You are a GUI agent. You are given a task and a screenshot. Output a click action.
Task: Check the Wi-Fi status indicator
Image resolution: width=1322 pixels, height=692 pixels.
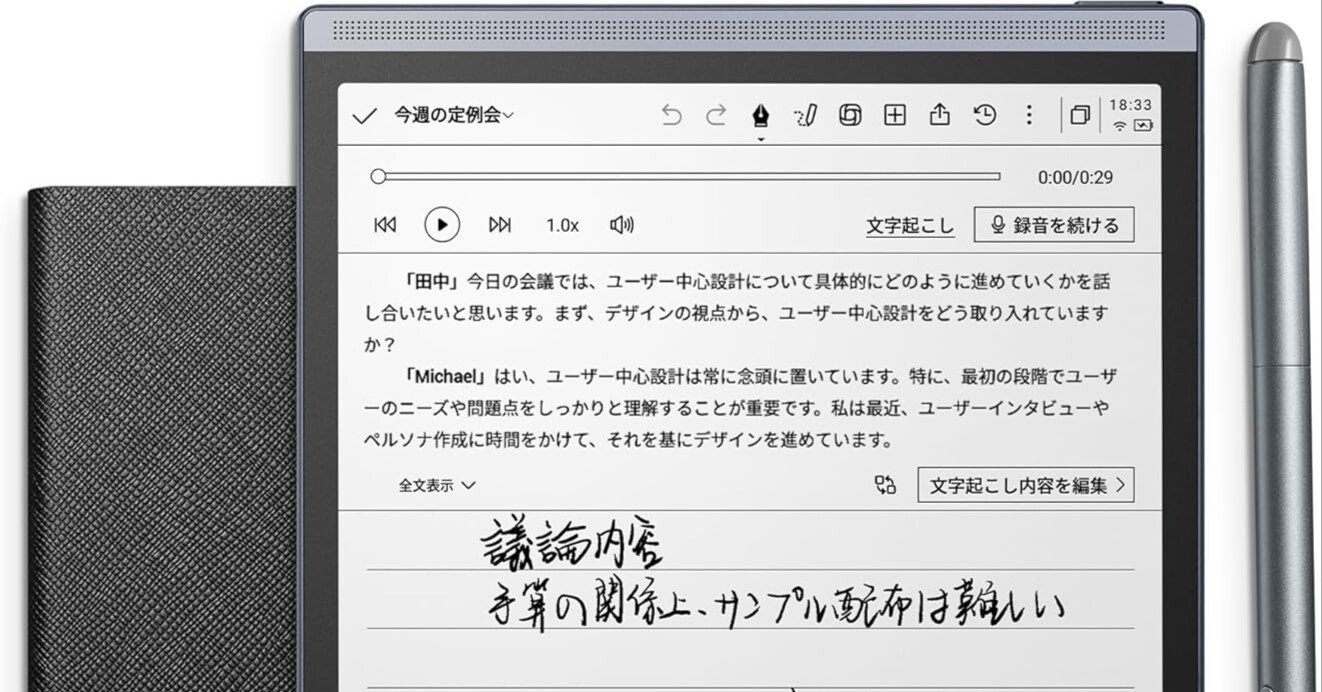click(x=1120, y=128)
